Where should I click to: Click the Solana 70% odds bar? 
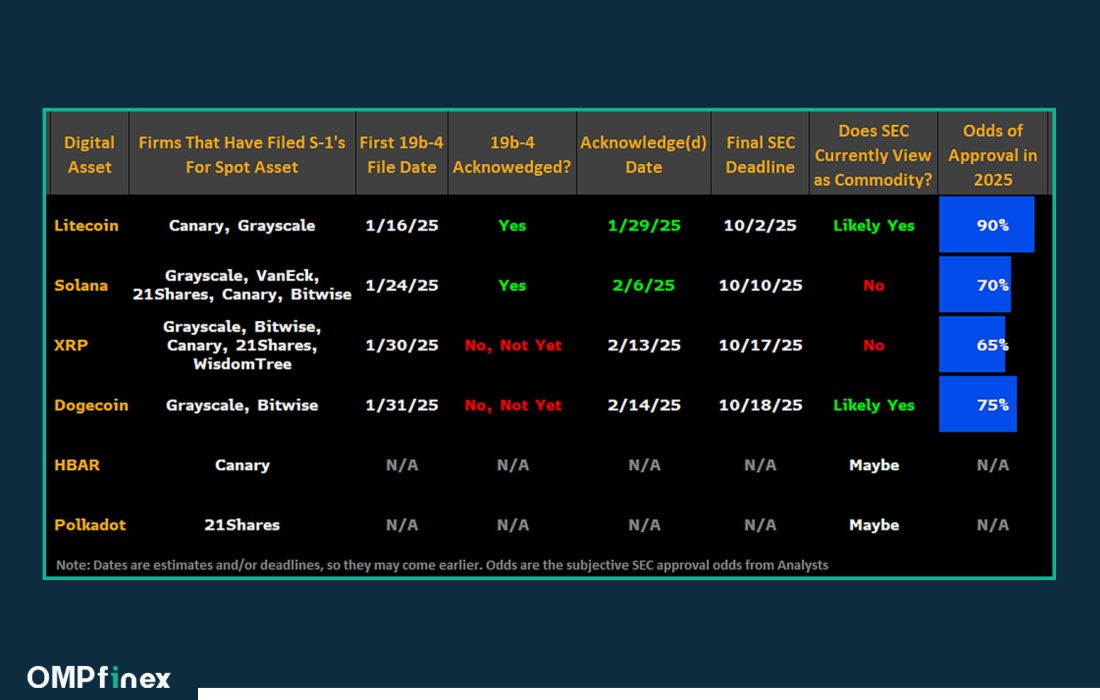coord(975,285)
